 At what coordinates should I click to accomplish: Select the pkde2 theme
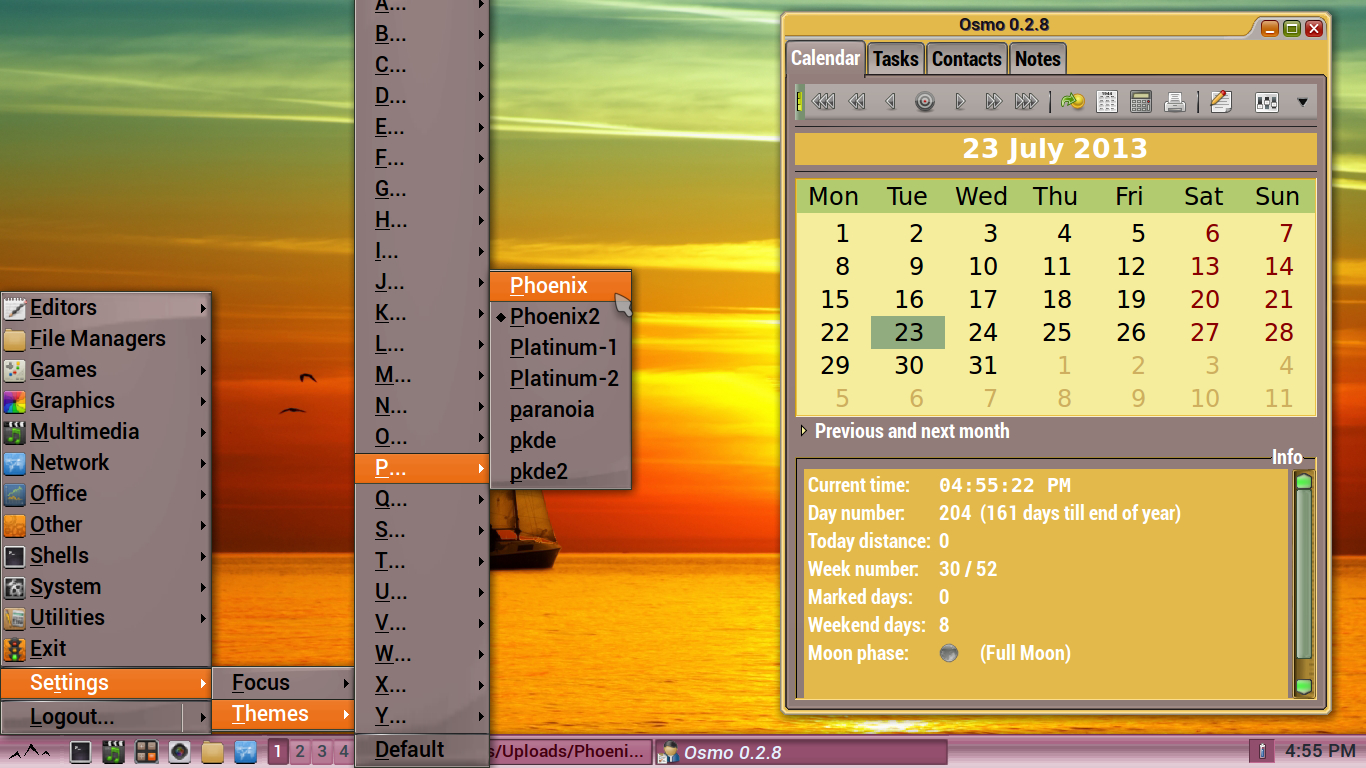(560, 472)
